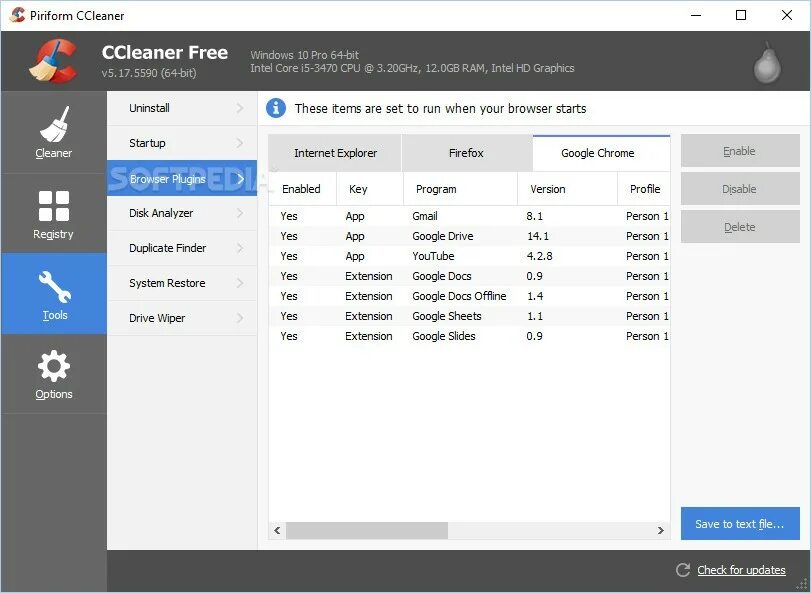Select the Google Chrome tab

(601, 153)
